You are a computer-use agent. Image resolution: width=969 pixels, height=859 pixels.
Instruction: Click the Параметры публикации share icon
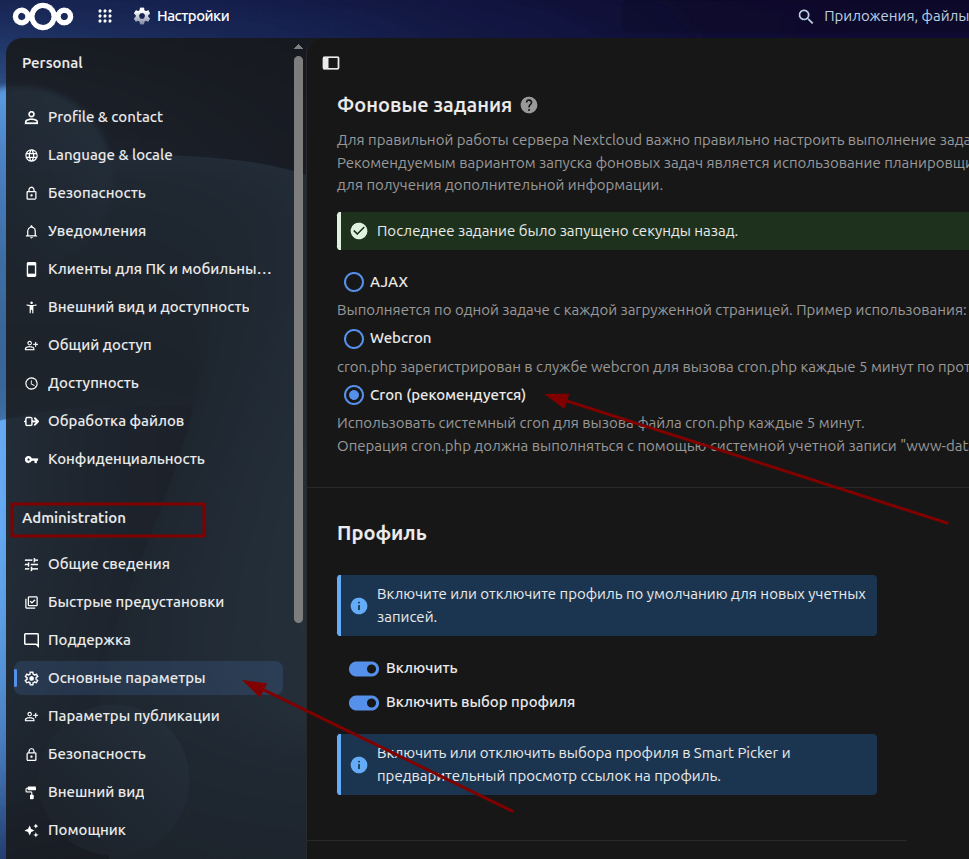(32, 716)
